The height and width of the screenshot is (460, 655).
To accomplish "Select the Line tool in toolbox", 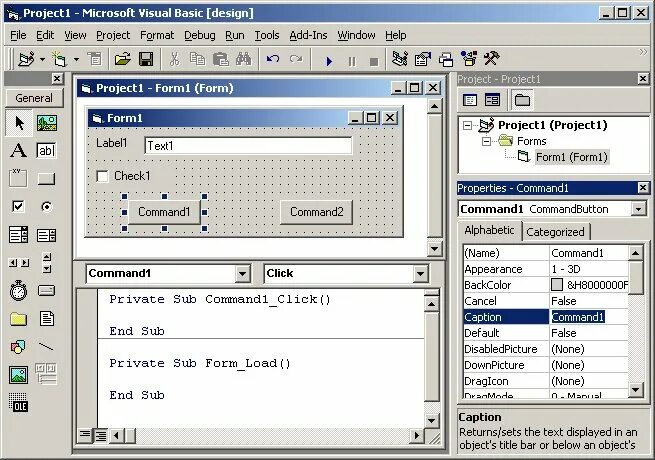I will [46, 346].
